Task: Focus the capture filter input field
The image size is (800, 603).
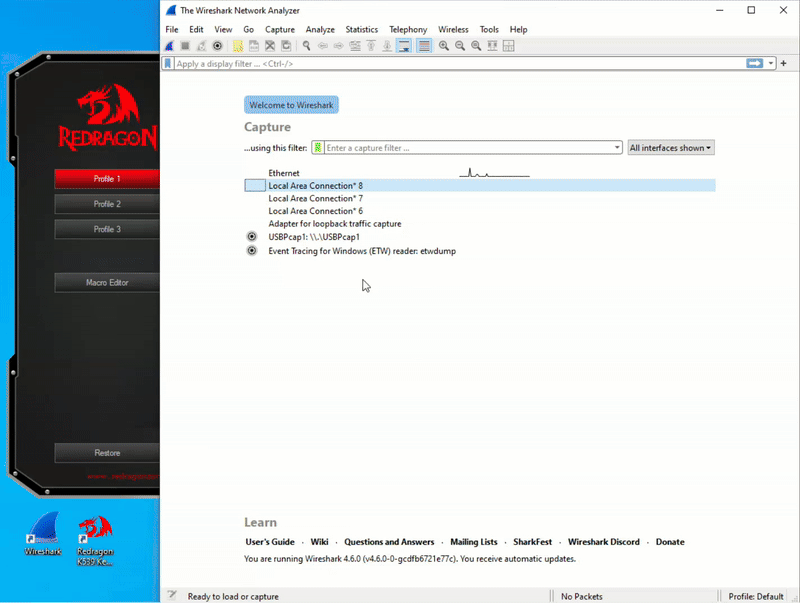Action: pos(468,148)
